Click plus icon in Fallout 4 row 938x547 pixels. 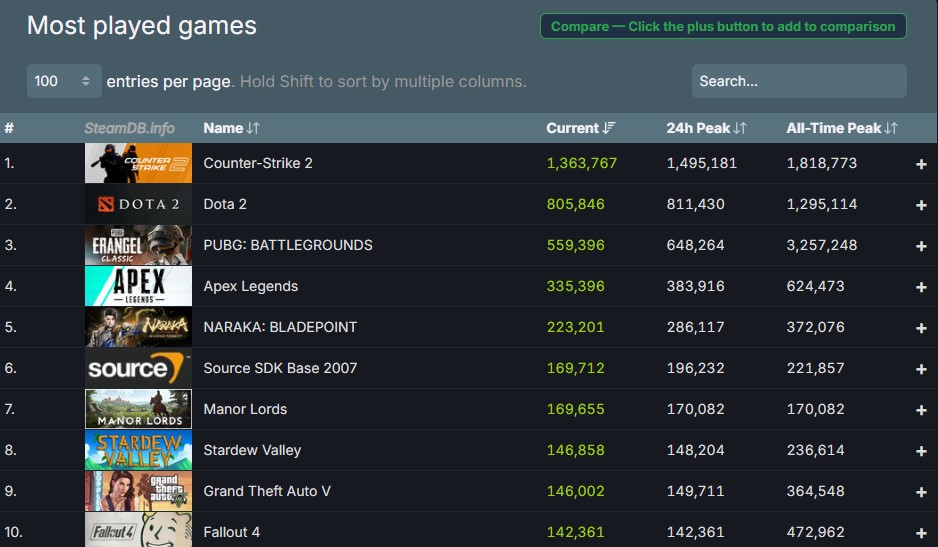[x=921, y=533]
